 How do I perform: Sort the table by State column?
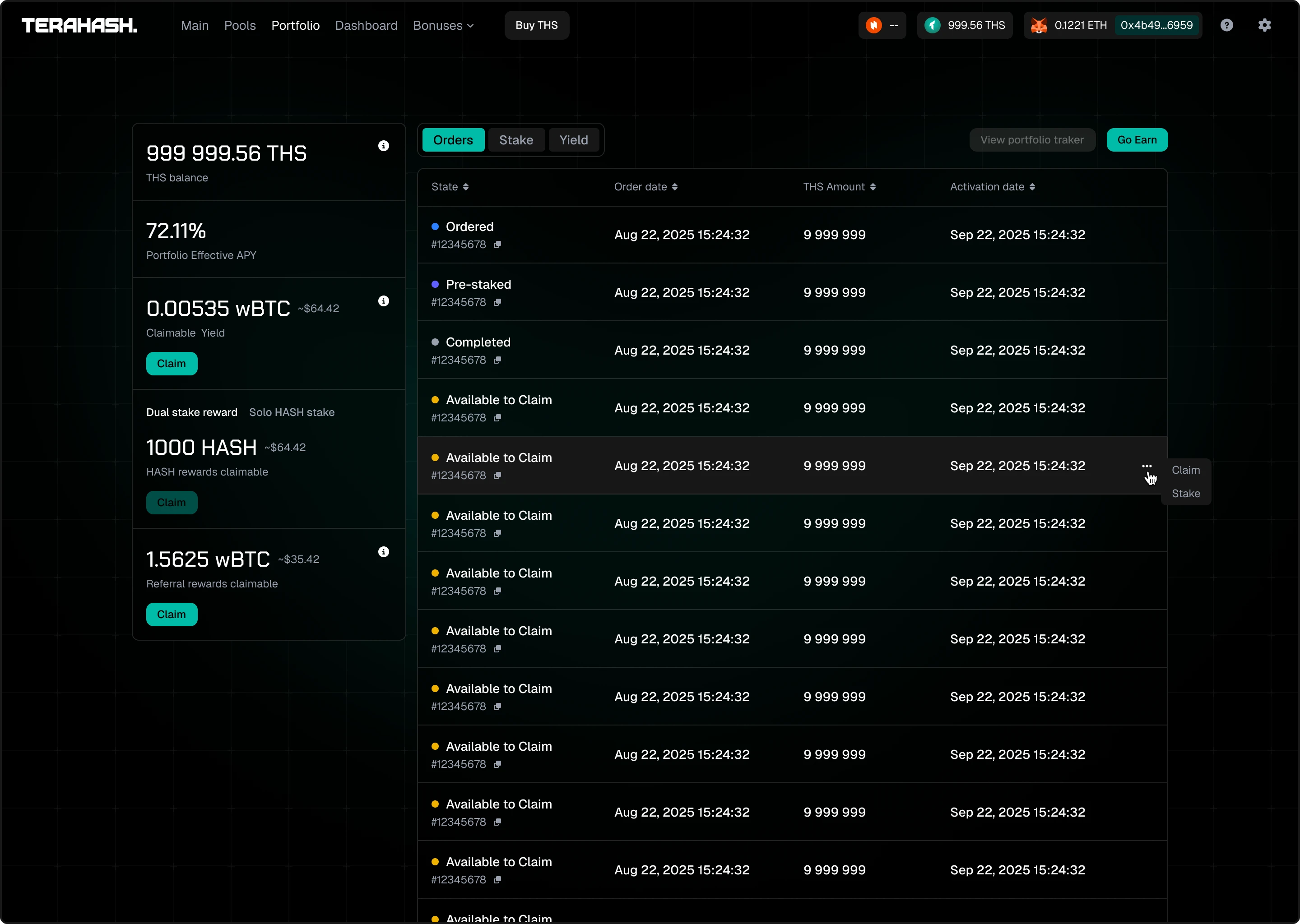[450, 187]
